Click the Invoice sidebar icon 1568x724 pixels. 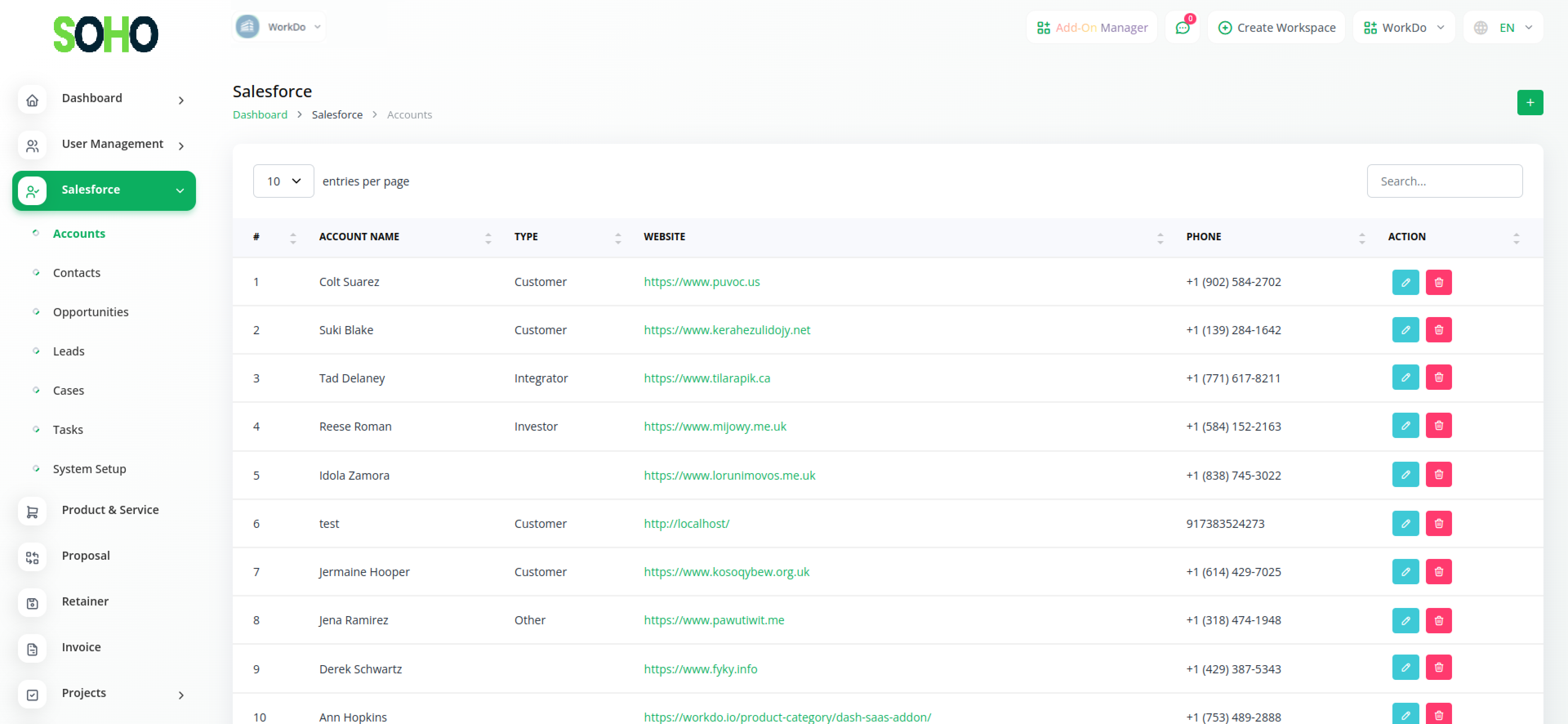(32, 648)
